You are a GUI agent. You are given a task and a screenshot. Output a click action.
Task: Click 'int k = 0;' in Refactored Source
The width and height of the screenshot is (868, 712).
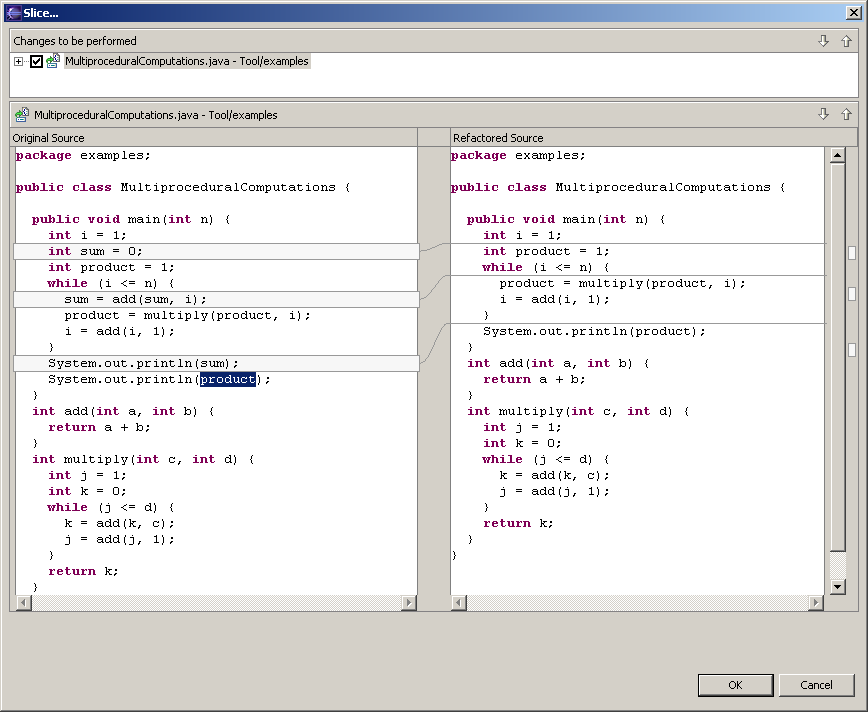[x=522, y=443]
